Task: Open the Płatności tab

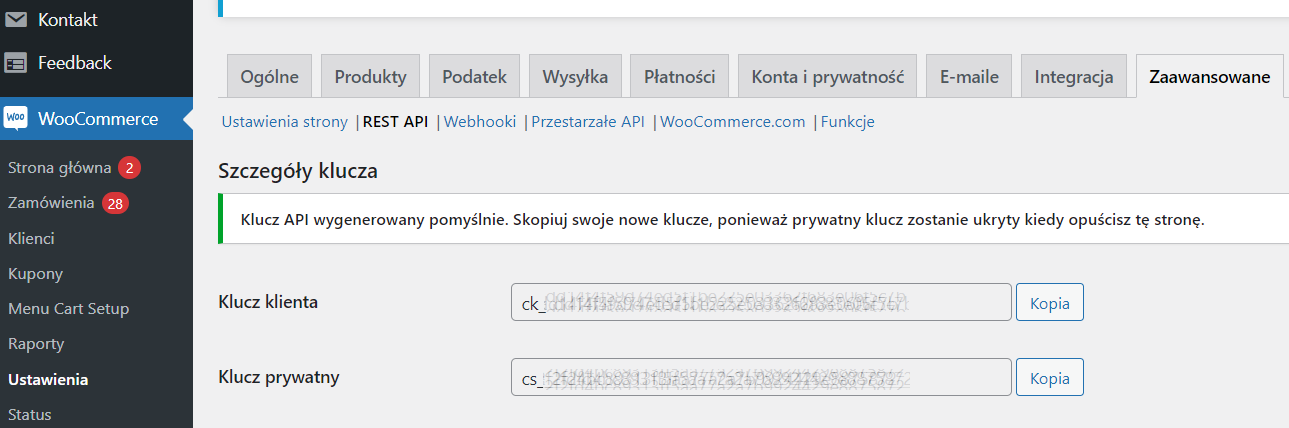Action: point(679,77)
